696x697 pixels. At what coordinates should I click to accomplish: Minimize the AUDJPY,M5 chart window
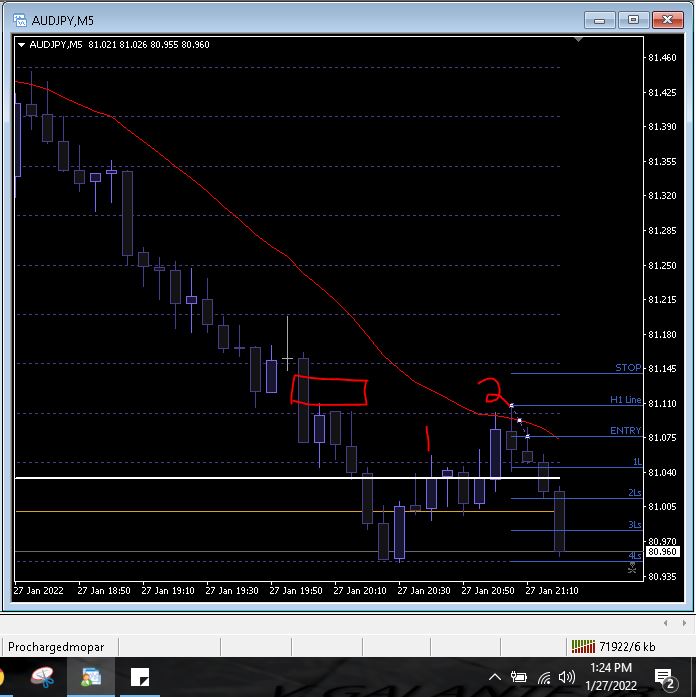tap(600, 20)
